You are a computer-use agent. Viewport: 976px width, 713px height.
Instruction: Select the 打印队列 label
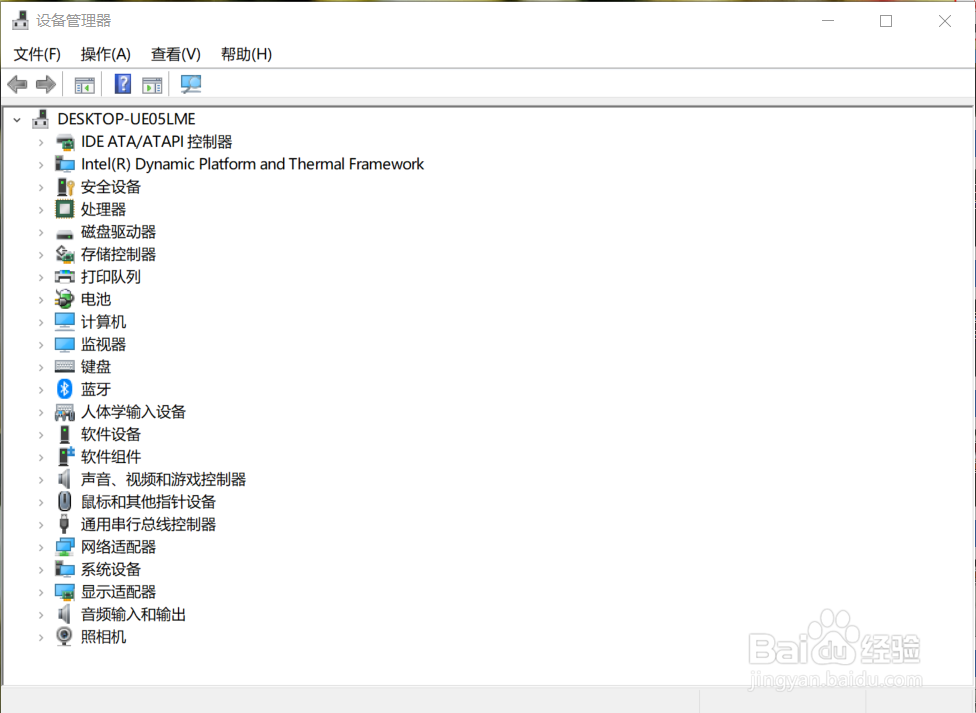tap(111, 276)
